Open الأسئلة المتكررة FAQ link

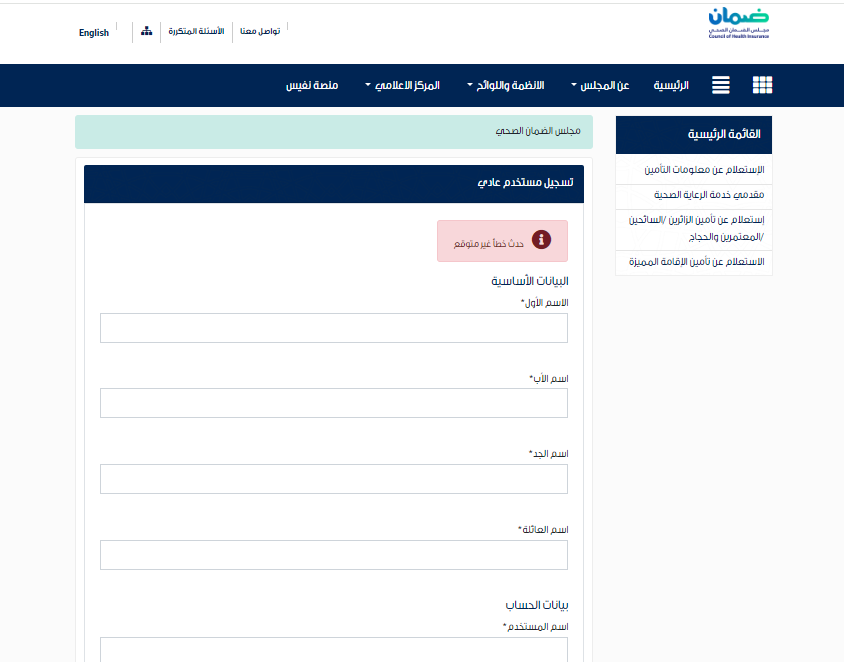click(196, 31)
